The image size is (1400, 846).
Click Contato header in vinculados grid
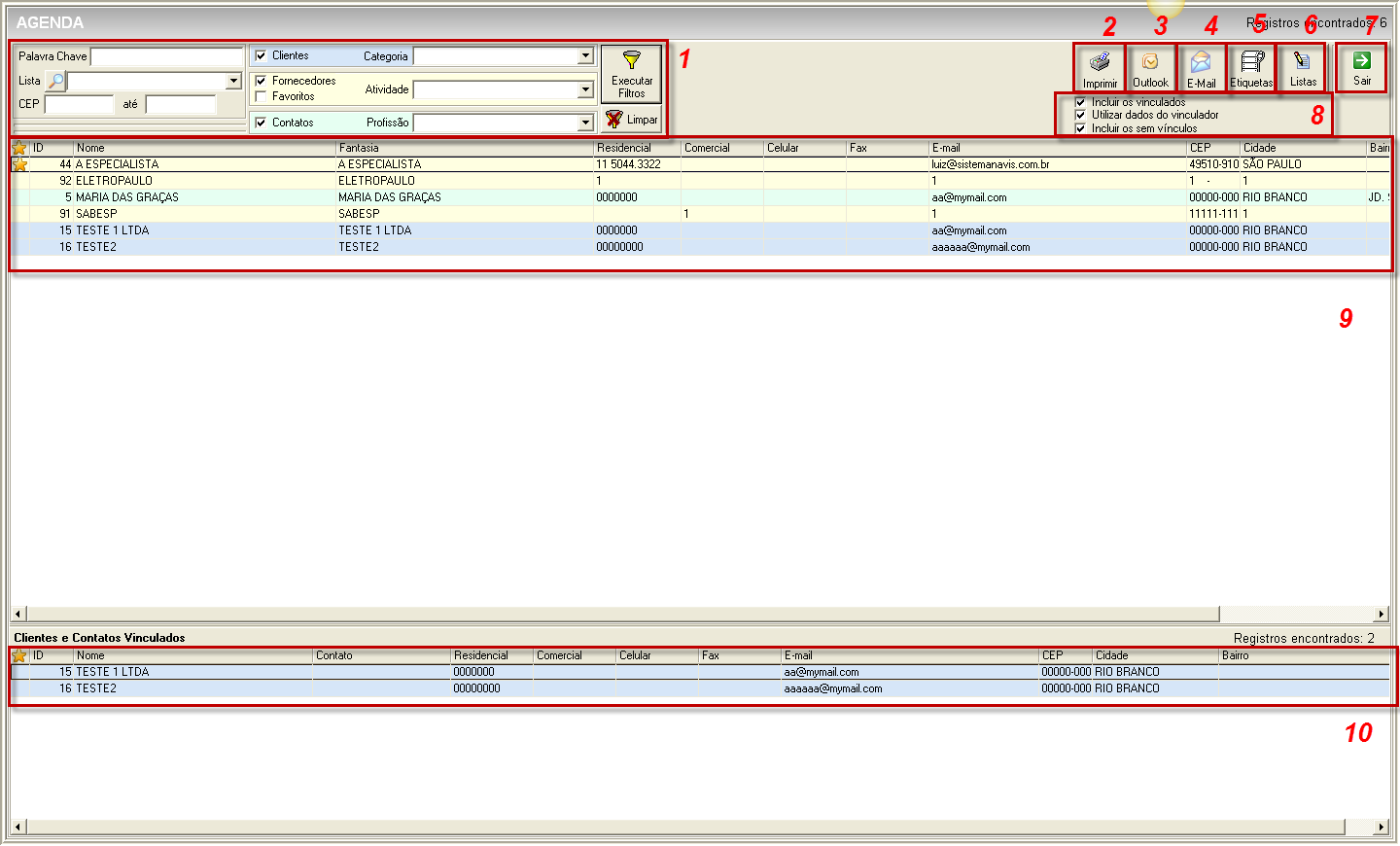381,655
